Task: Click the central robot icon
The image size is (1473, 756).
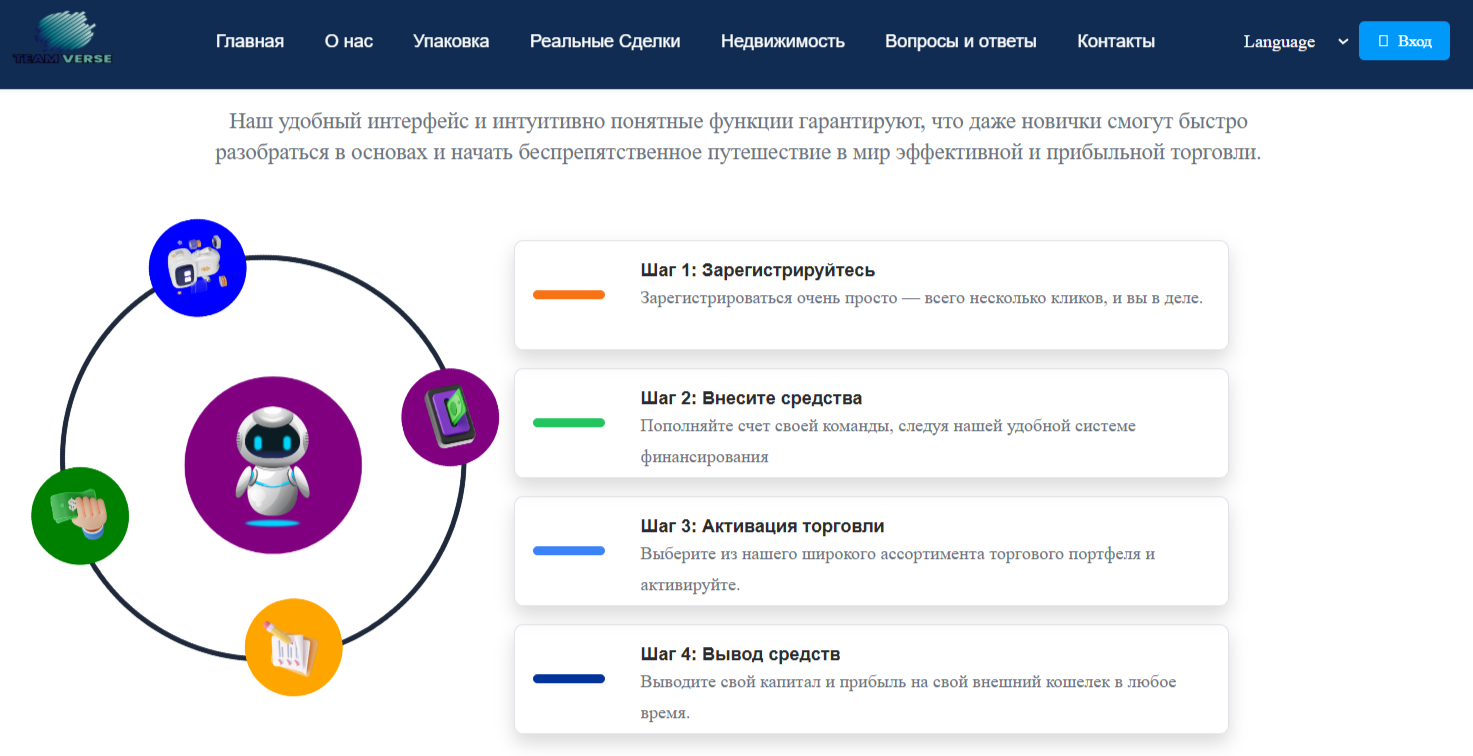Action: (273, 465)
